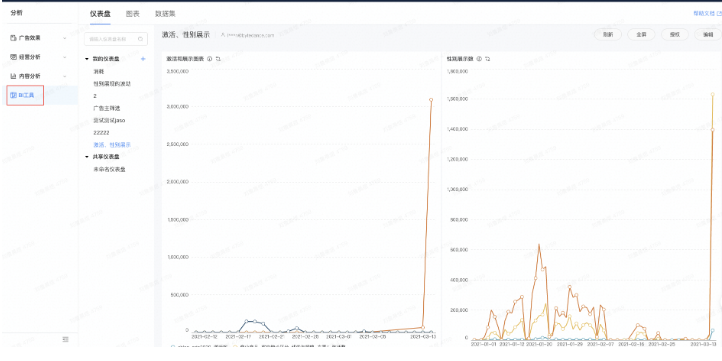Click the info icon on the right chart title

coord(479,59)
